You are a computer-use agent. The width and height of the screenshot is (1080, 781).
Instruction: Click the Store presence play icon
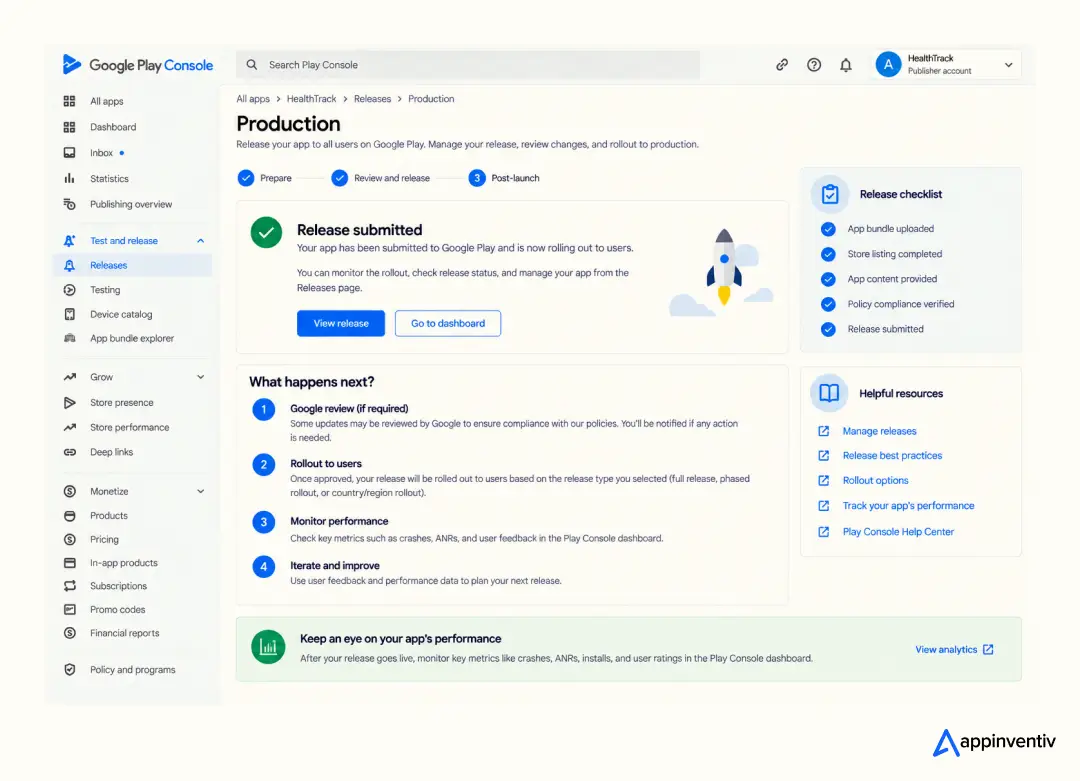pos(70,402)
